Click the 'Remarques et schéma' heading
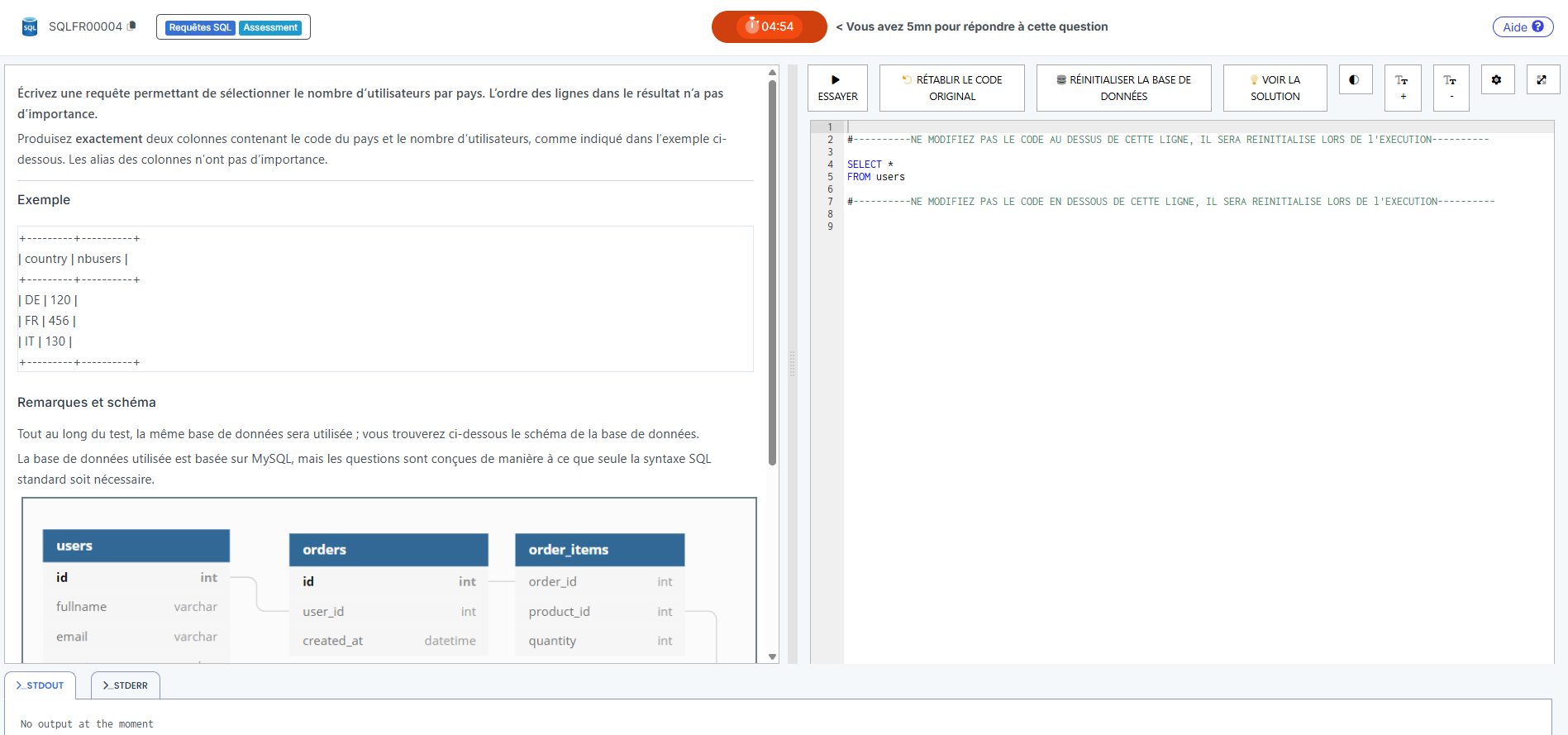 click(x=87, y=403)
